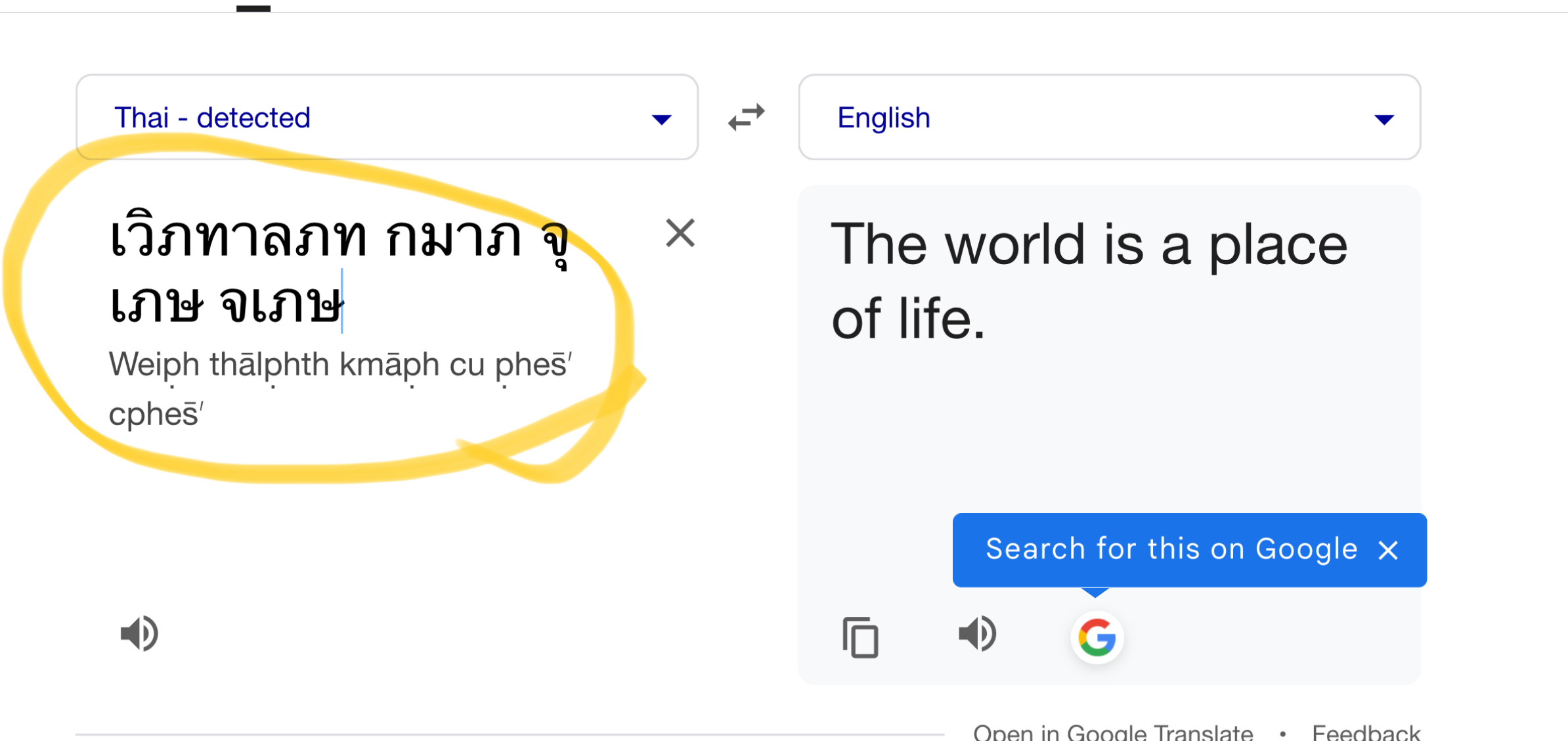Open the Thai - detected language dropdown
The image size is (1568, 741).
pos(387,118)
